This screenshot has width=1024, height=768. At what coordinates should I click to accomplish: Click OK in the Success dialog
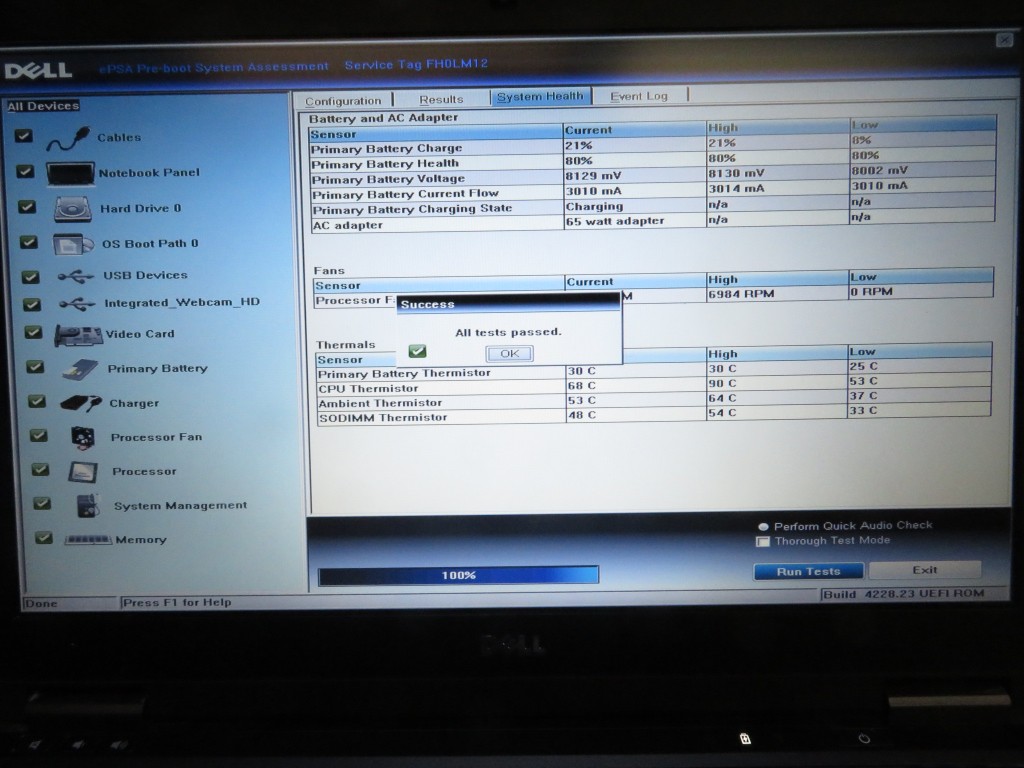tap(509, 353)
